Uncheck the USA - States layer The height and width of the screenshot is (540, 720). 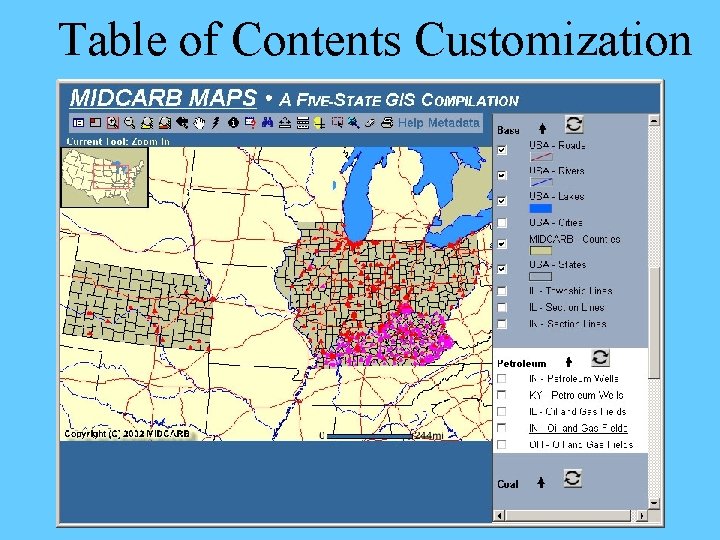point(502,269)
